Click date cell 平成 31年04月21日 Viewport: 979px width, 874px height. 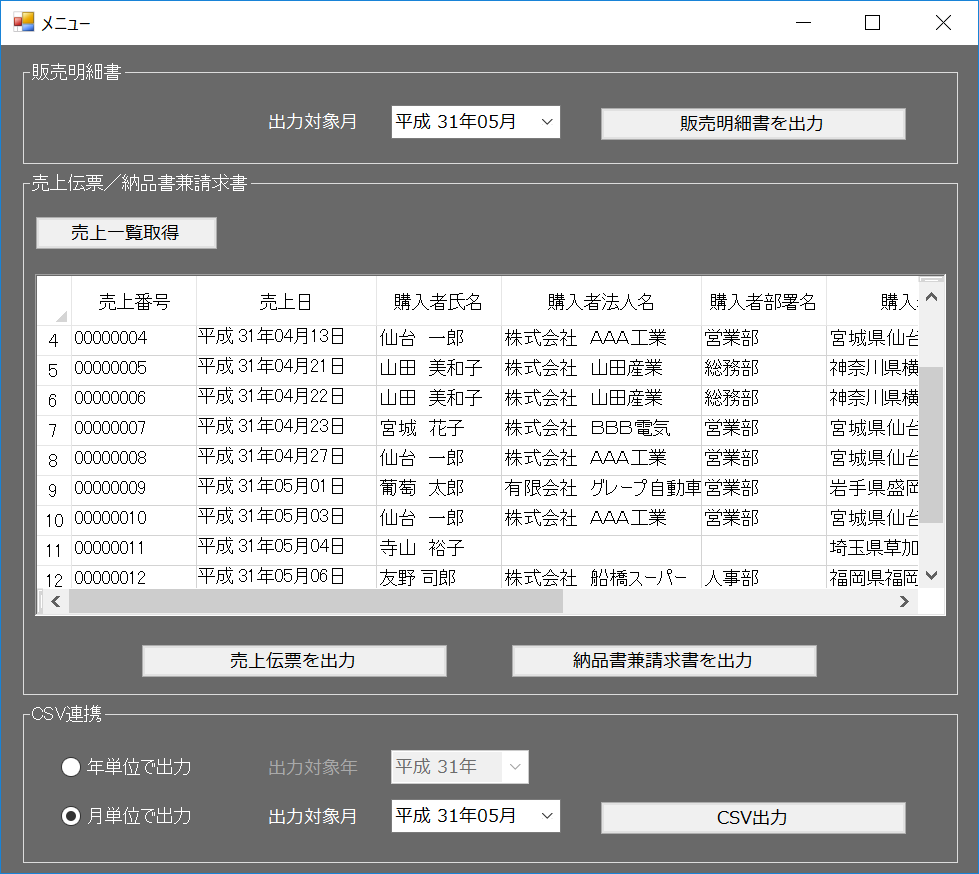[286, 370]
